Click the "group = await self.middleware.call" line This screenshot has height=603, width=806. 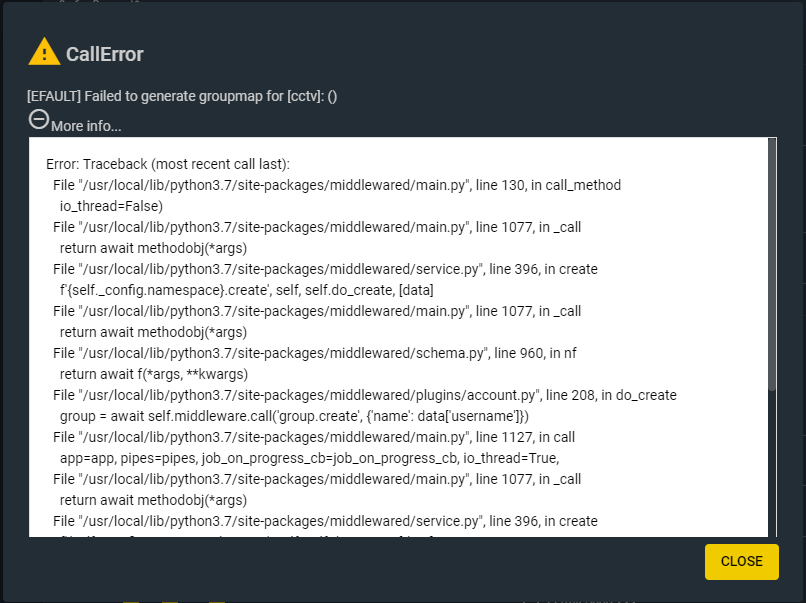(x=294, y=416)
